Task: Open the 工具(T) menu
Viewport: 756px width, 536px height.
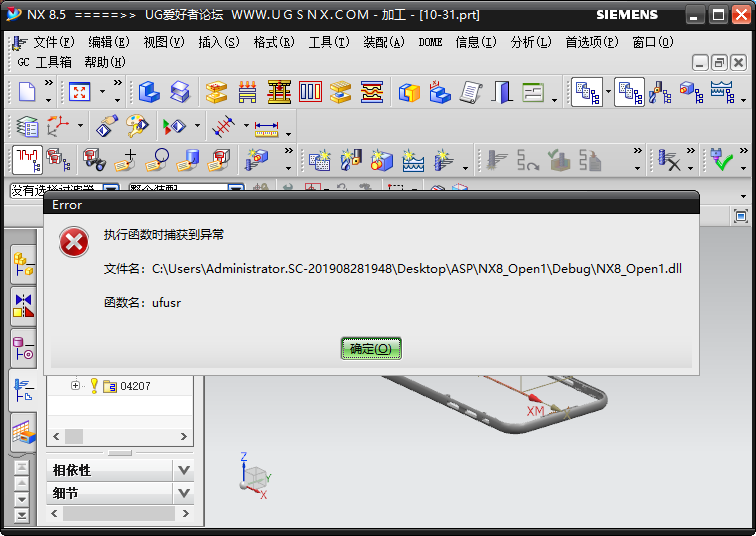Action: pos(329,42)
